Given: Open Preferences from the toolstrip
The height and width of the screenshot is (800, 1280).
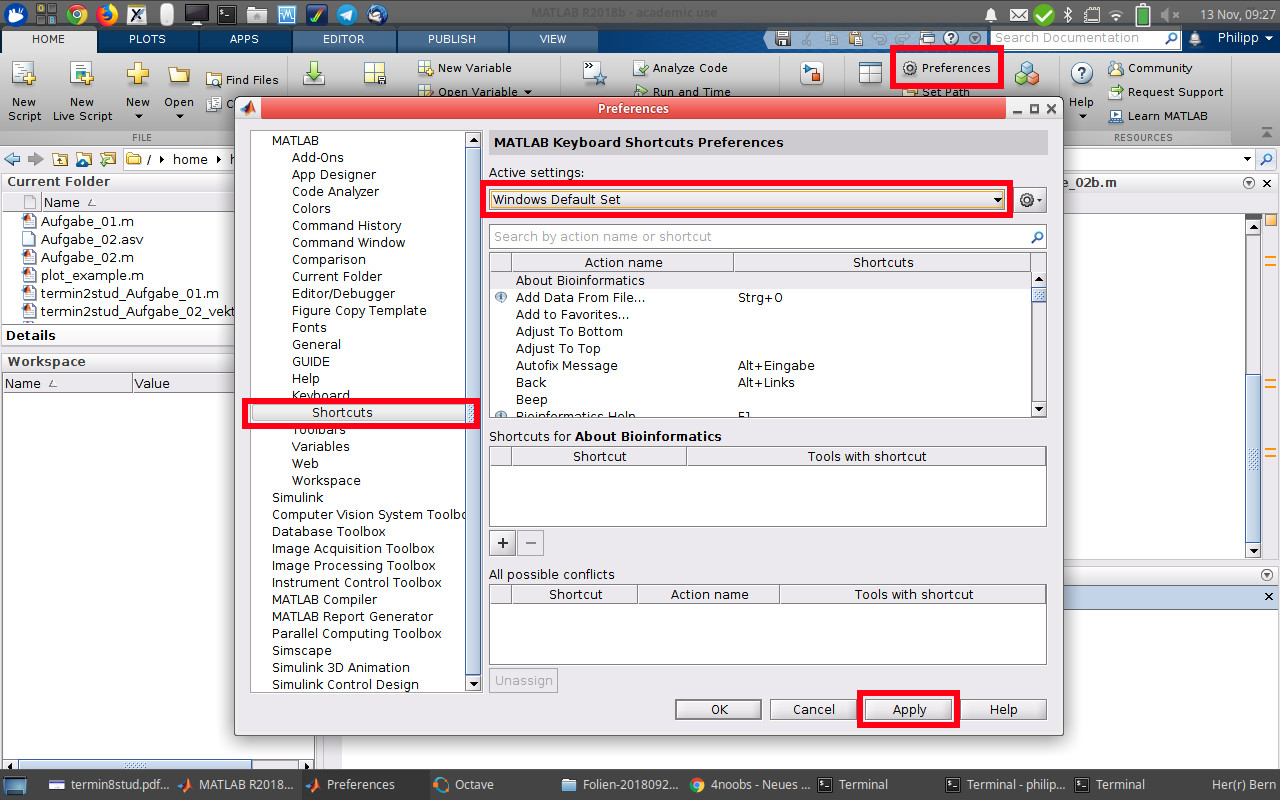Looking at the screenshot, I should pyautogui.click(x=945, y=68).
